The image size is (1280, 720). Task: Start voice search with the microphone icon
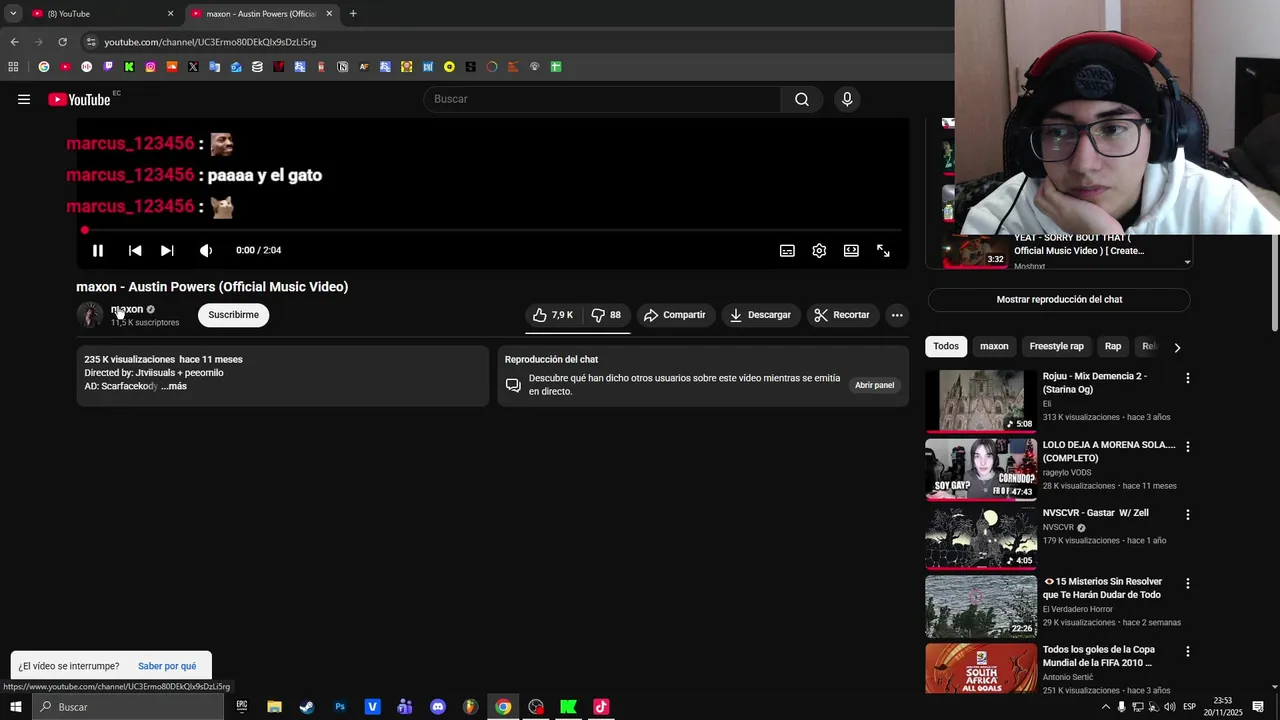click(847, 99)
